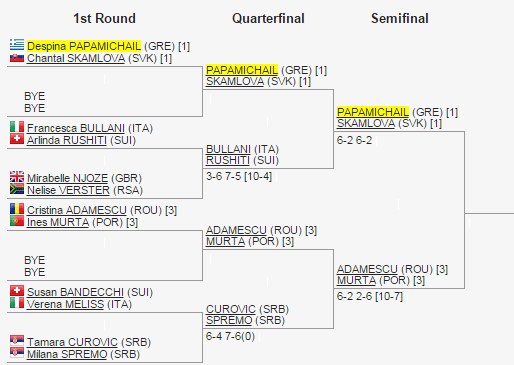Open Milana SPREMO link in 1st Round

click(x=67, y=354)
